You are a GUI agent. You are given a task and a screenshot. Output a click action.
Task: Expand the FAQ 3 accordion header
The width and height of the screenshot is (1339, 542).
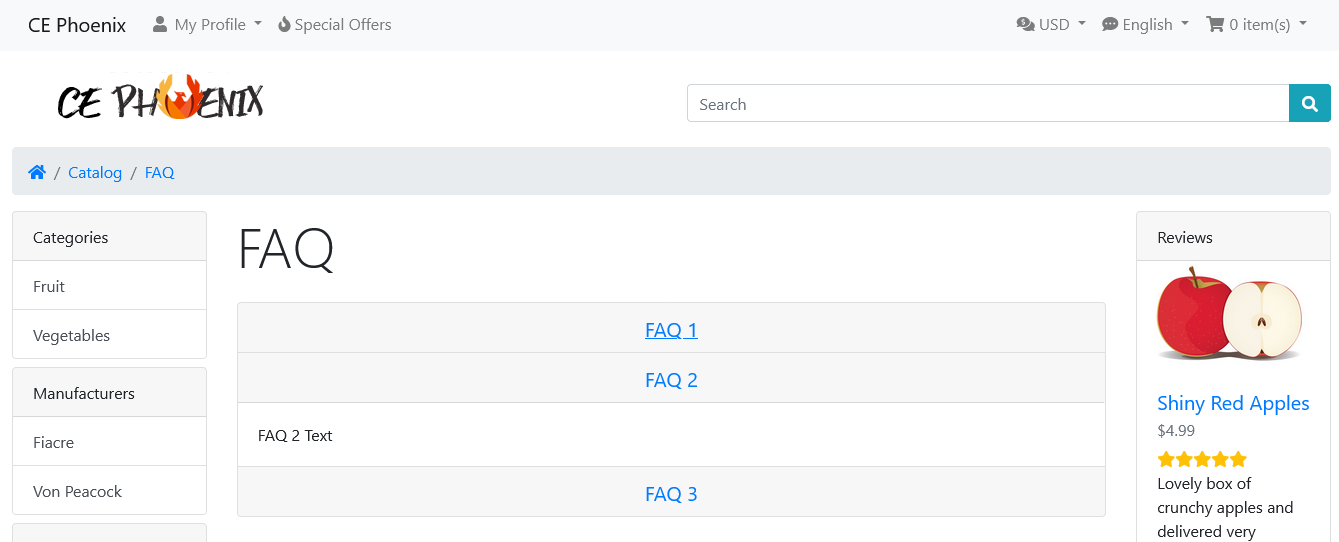[671, 494]
